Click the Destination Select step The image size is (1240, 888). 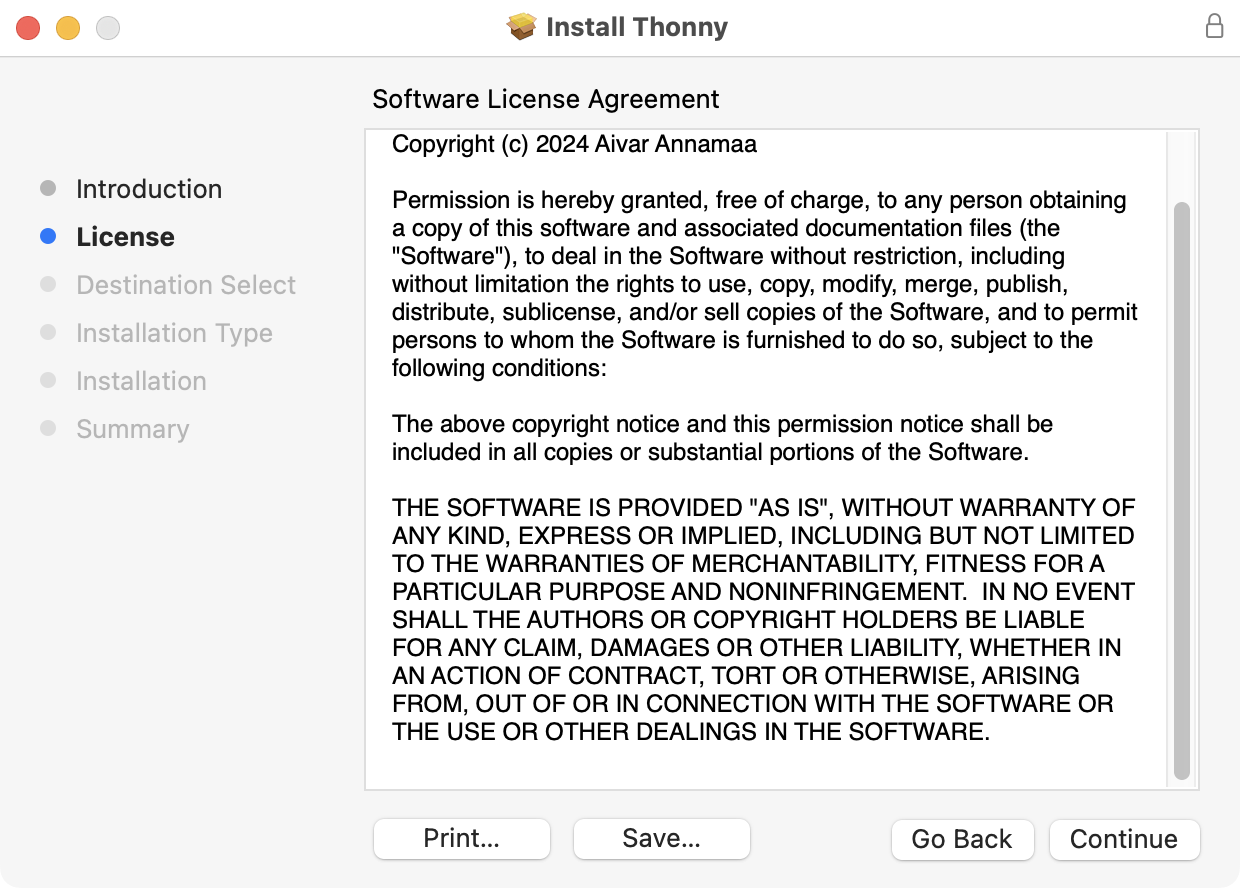click(x=186, y=285)
